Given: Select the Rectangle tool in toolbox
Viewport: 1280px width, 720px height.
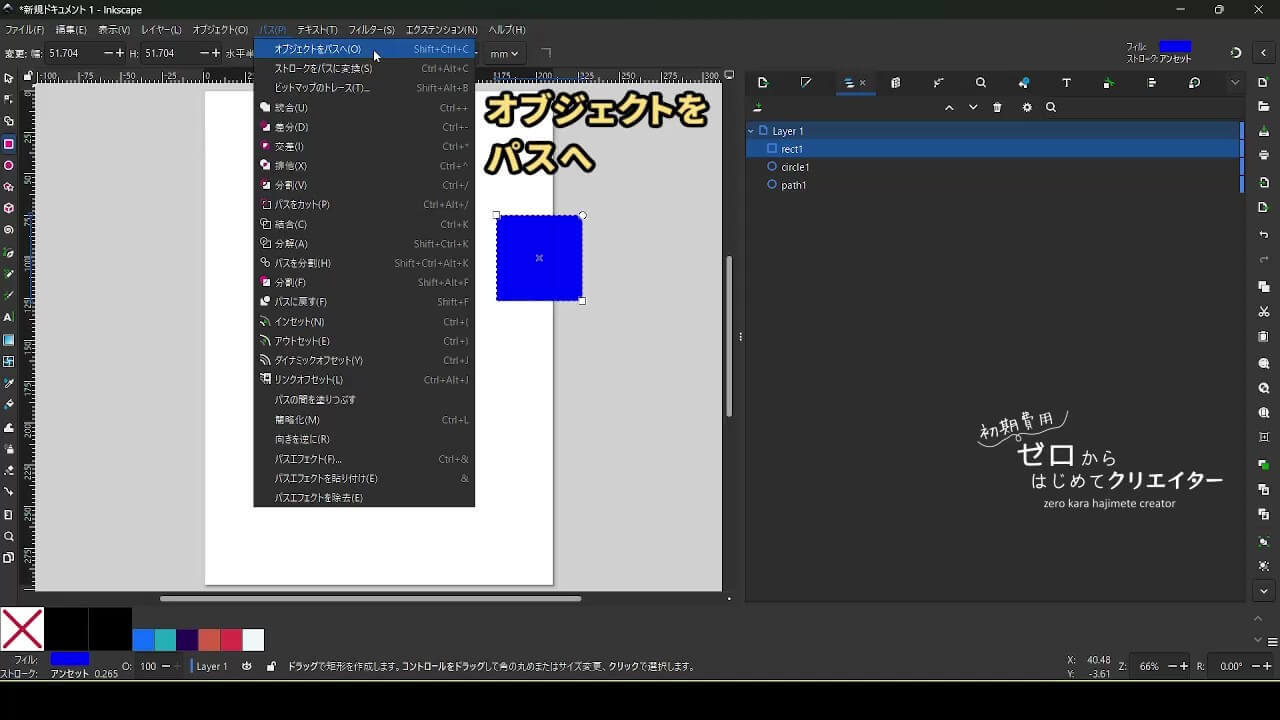Looking at the screenshot, I should (x=9, y=144).
